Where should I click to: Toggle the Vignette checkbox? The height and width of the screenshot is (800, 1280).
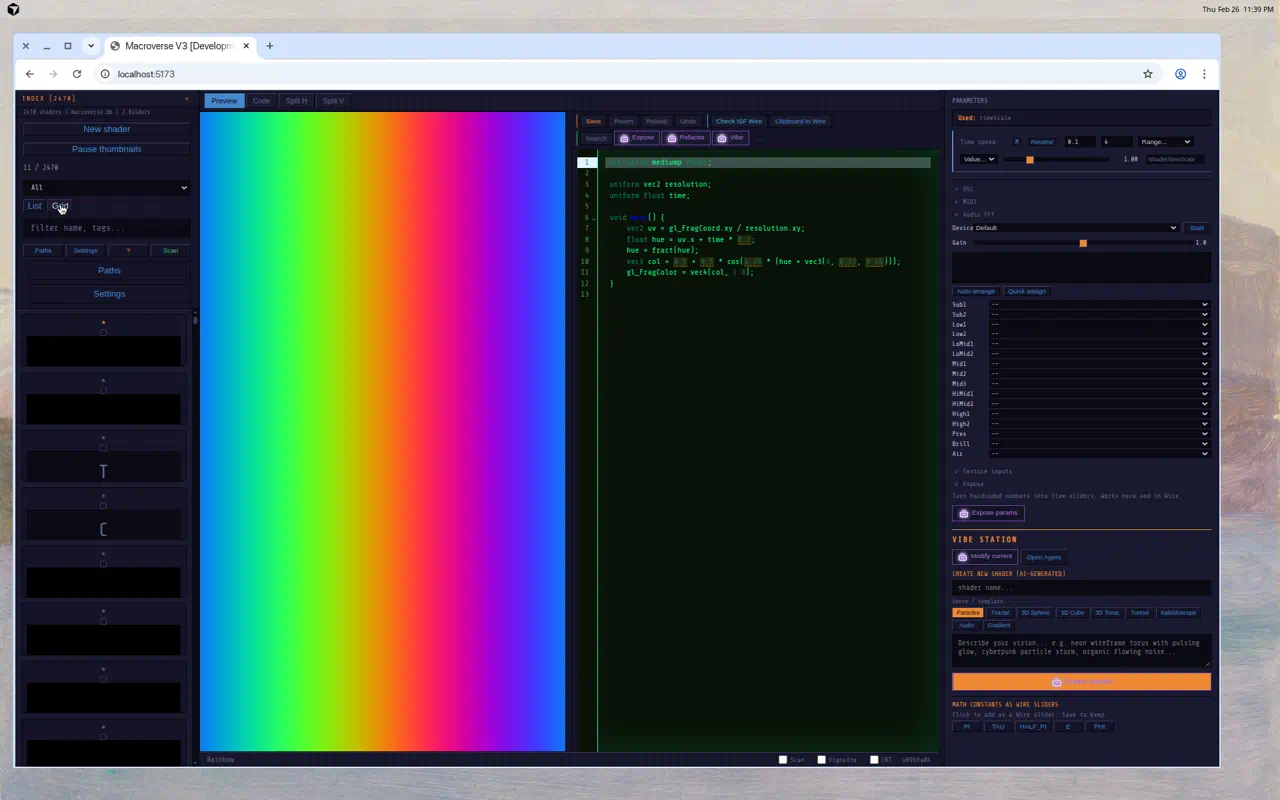821,760
